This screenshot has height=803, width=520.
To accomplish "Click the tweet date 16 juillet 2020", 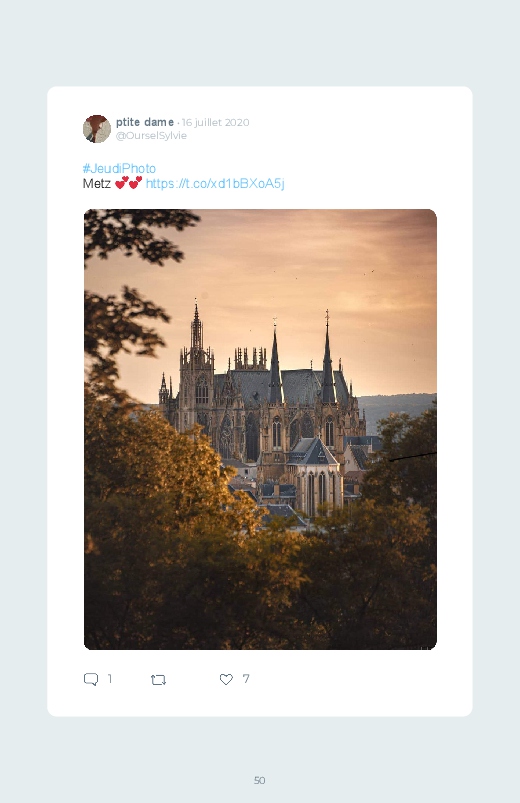I will [215, 122].
